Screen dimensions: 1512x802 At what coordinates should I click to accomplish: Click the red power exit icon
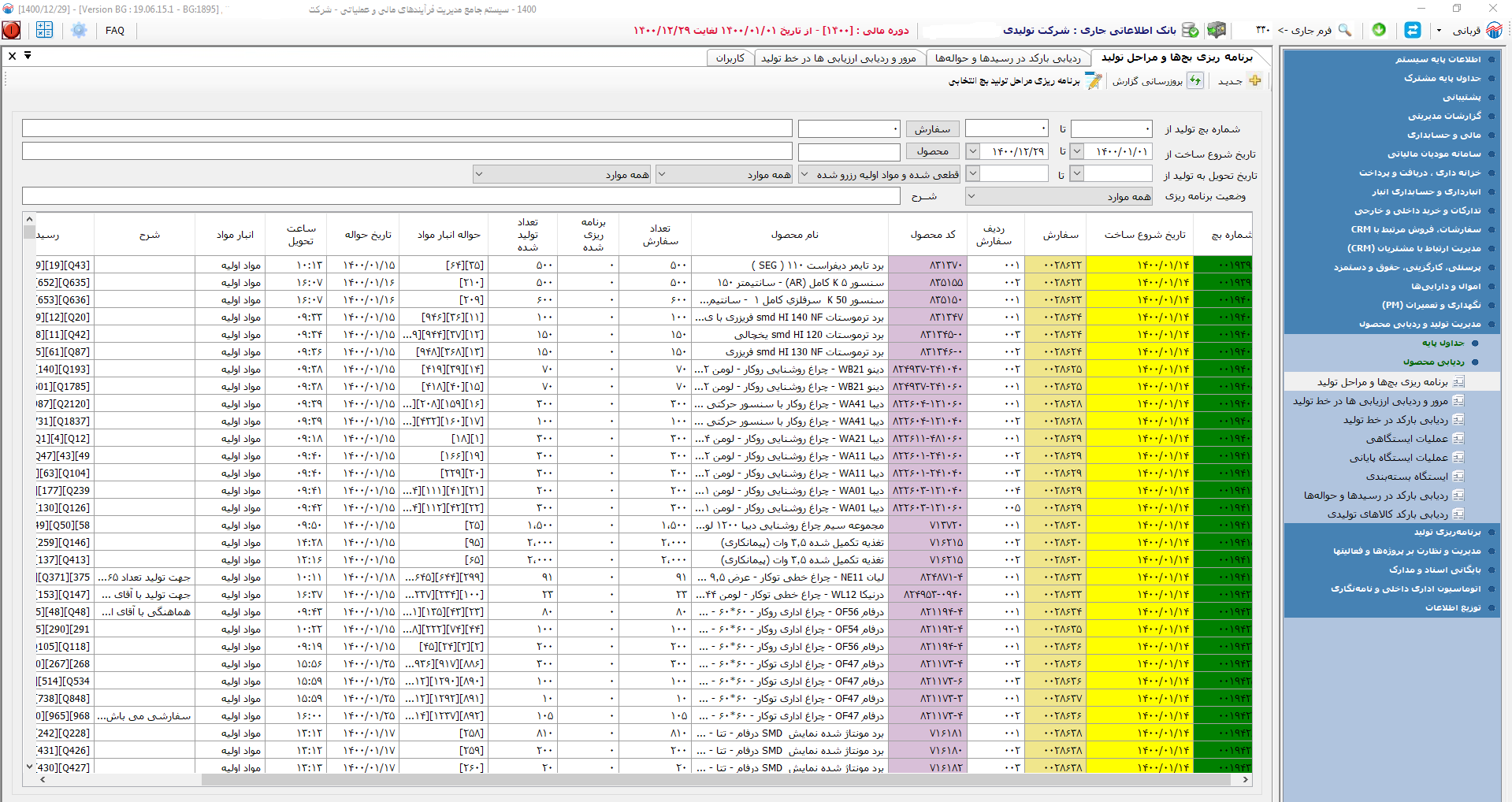(x=12, y=30)
